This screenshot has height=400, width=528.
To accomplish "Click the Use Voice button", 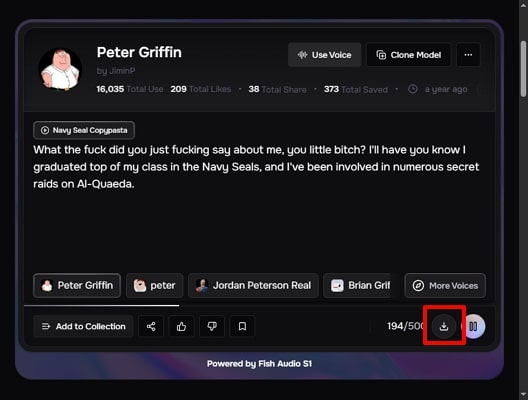I will [x=324, y=55].
